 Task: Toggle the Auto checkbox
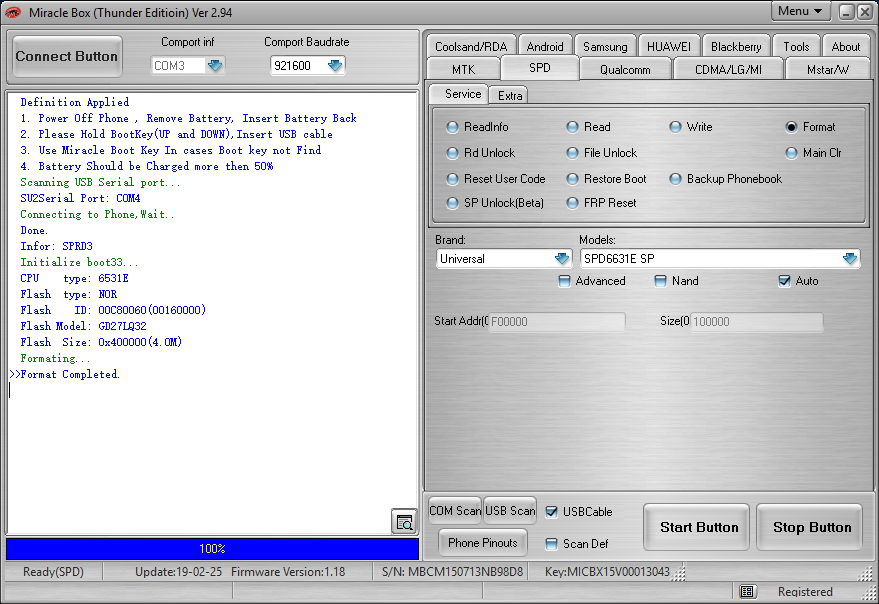point(784,281)
